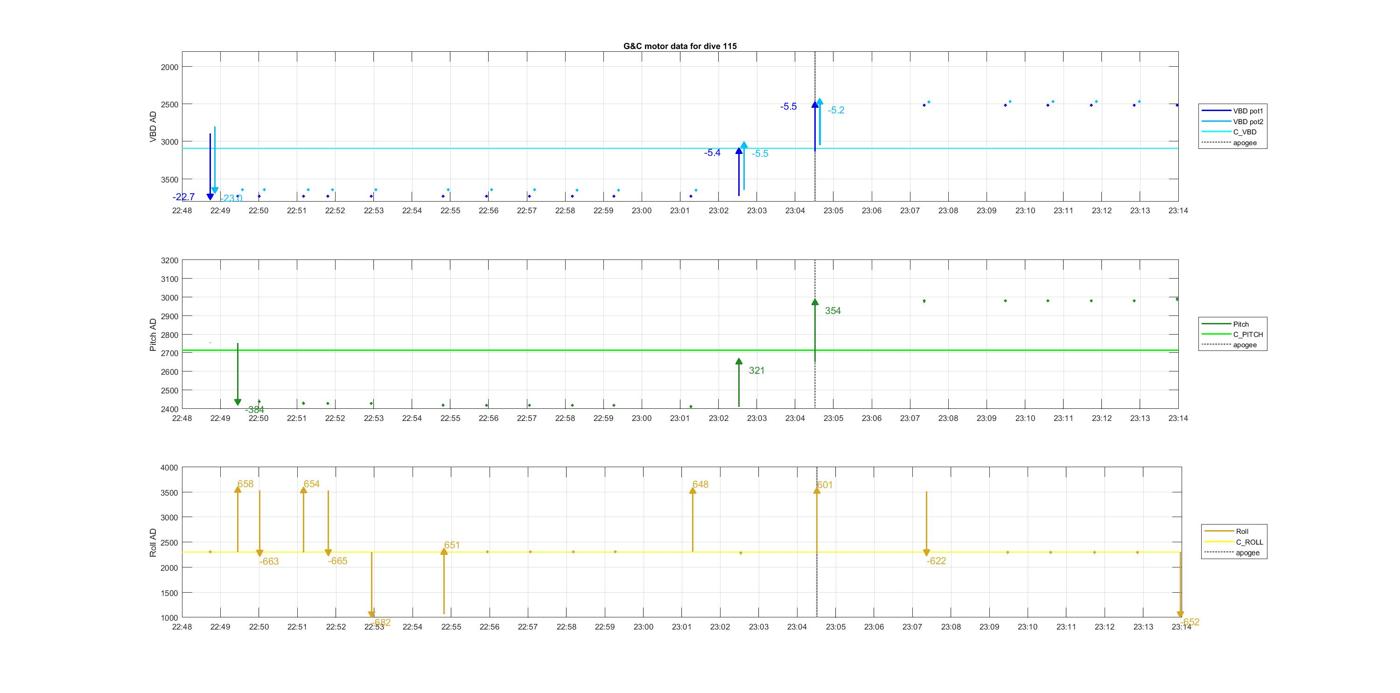Click the '651' roll data label

tap(452, 545)
